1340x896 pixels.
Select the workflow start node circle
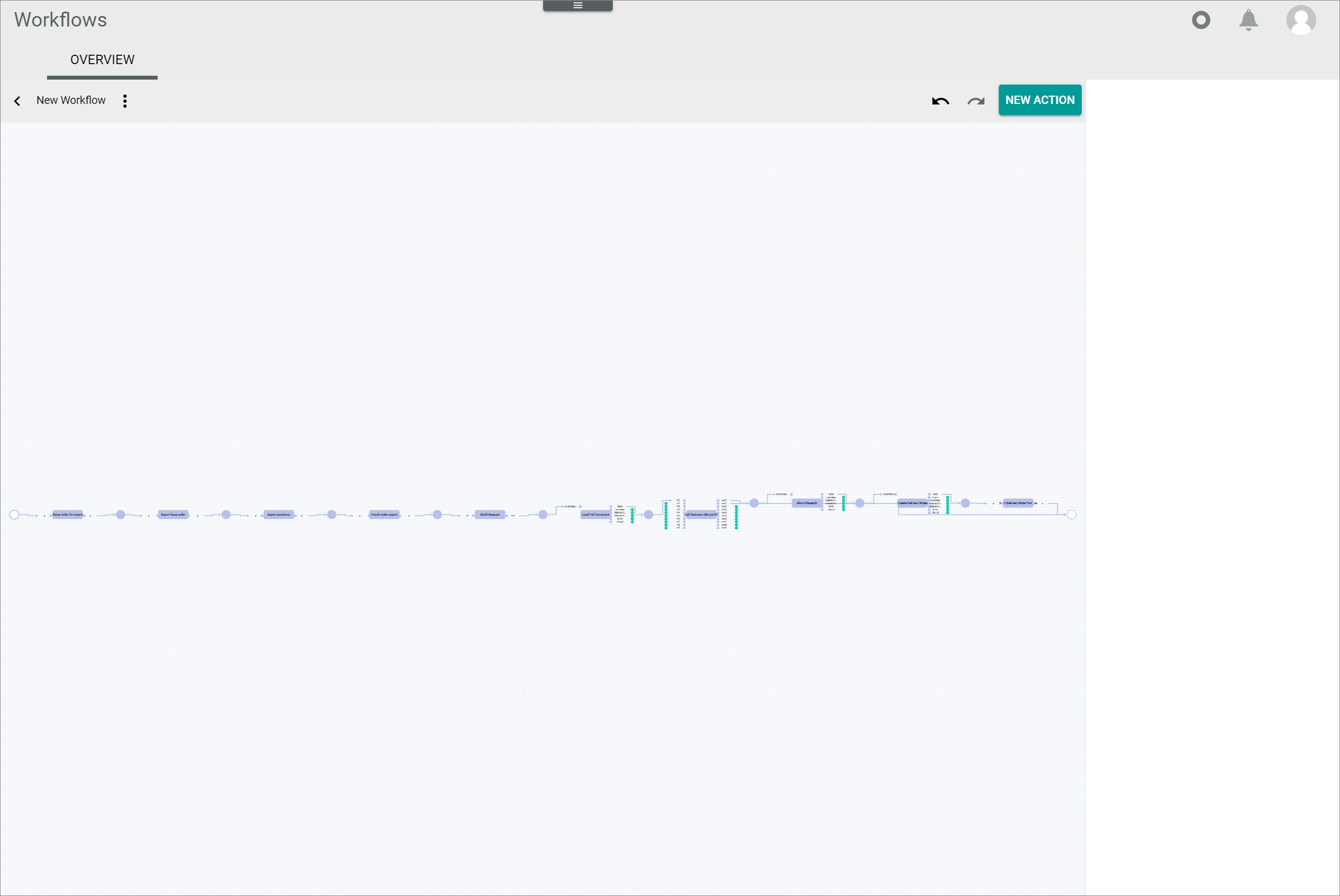(x=14, y=515)
